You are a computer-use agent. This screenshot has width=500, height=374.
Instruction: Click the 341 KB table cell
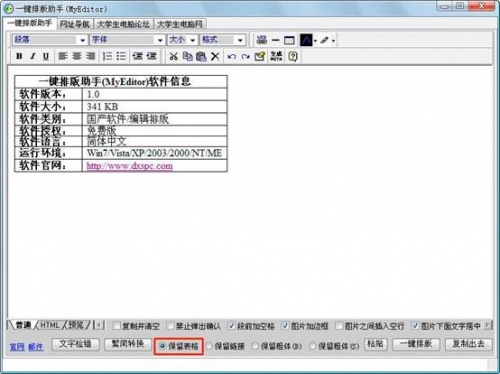(x=155, y=107)
